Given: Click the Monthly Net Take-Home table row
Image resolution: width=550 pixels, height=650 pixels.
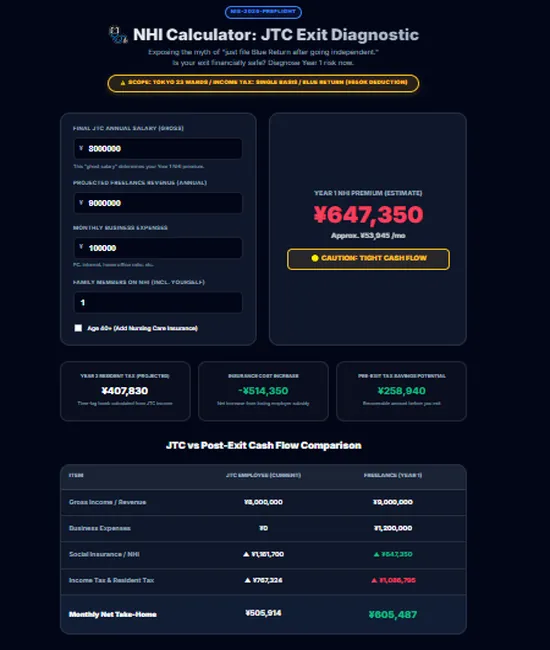Looking at the screenshot, I should click(263, 614).
